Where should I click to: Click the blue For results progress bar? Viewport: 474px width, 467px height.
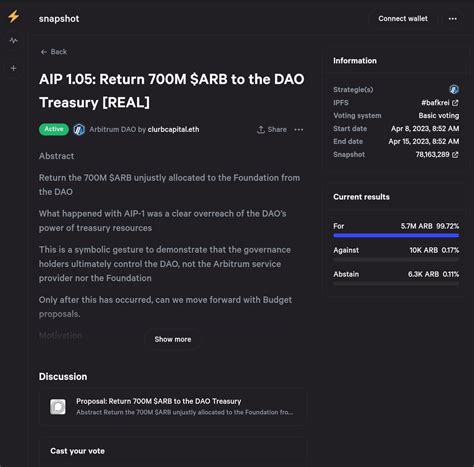tap(396, 235)
